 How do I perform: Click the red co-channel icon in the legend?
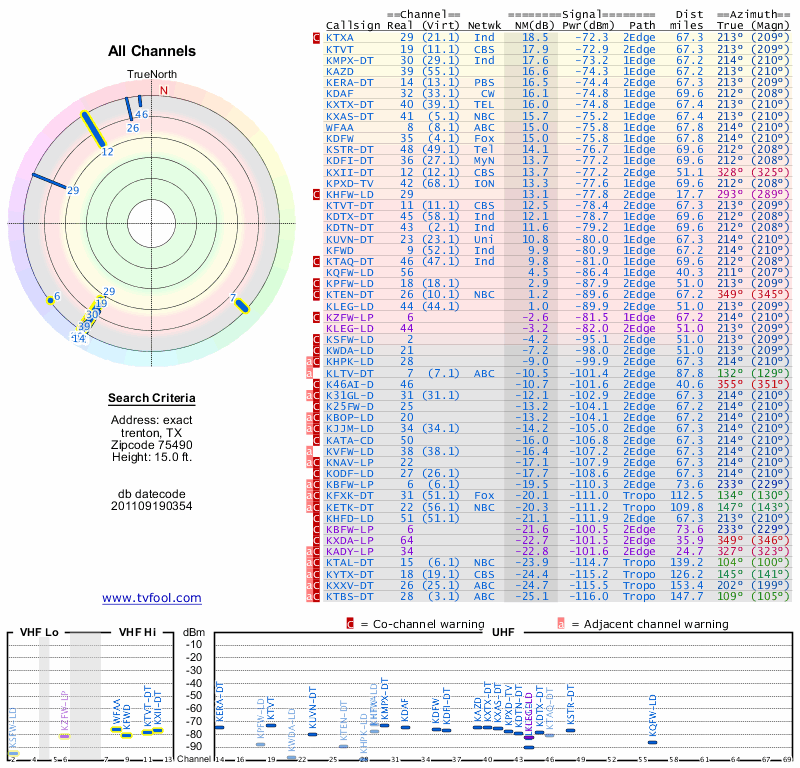coord(350,624)
